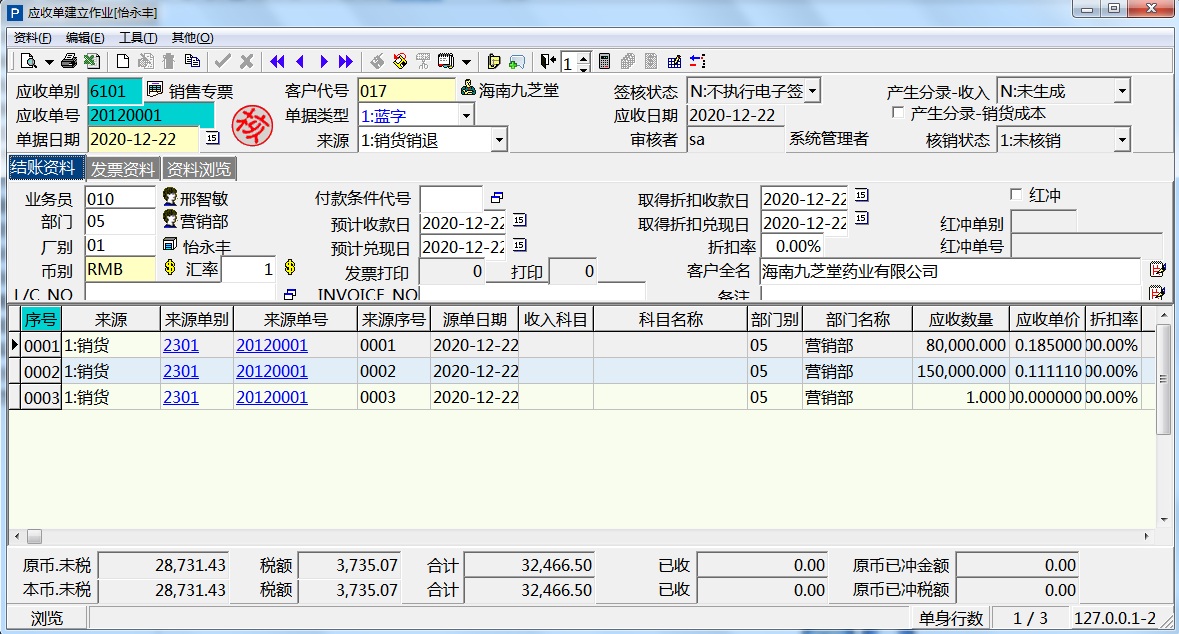The image size is (1179, 634).
Task: Click the chat bubble with plus icon
Action: (x=517, y=62)
